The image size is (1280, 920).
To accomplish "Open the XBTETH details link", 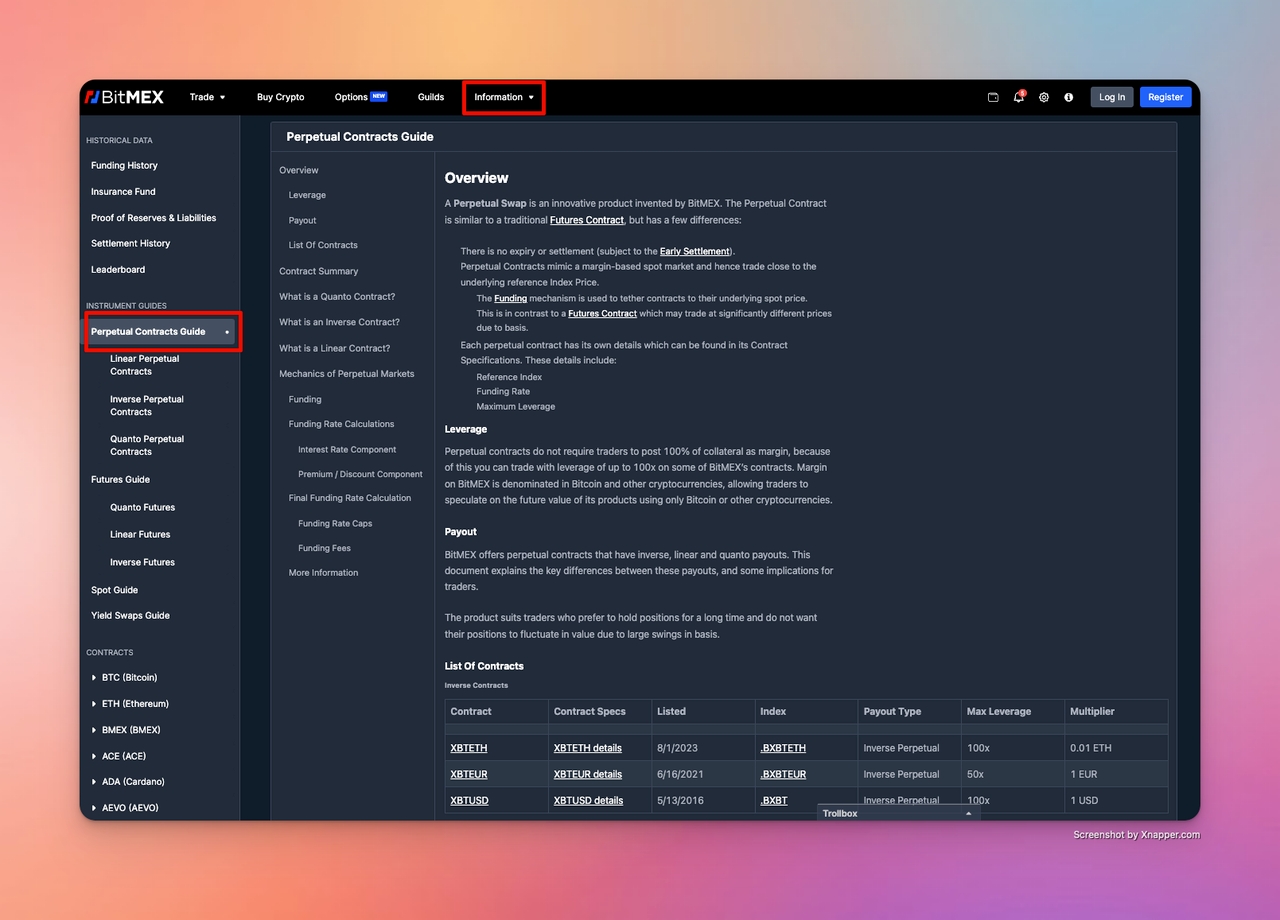I will pyautogui.click(x=587, y=748).
